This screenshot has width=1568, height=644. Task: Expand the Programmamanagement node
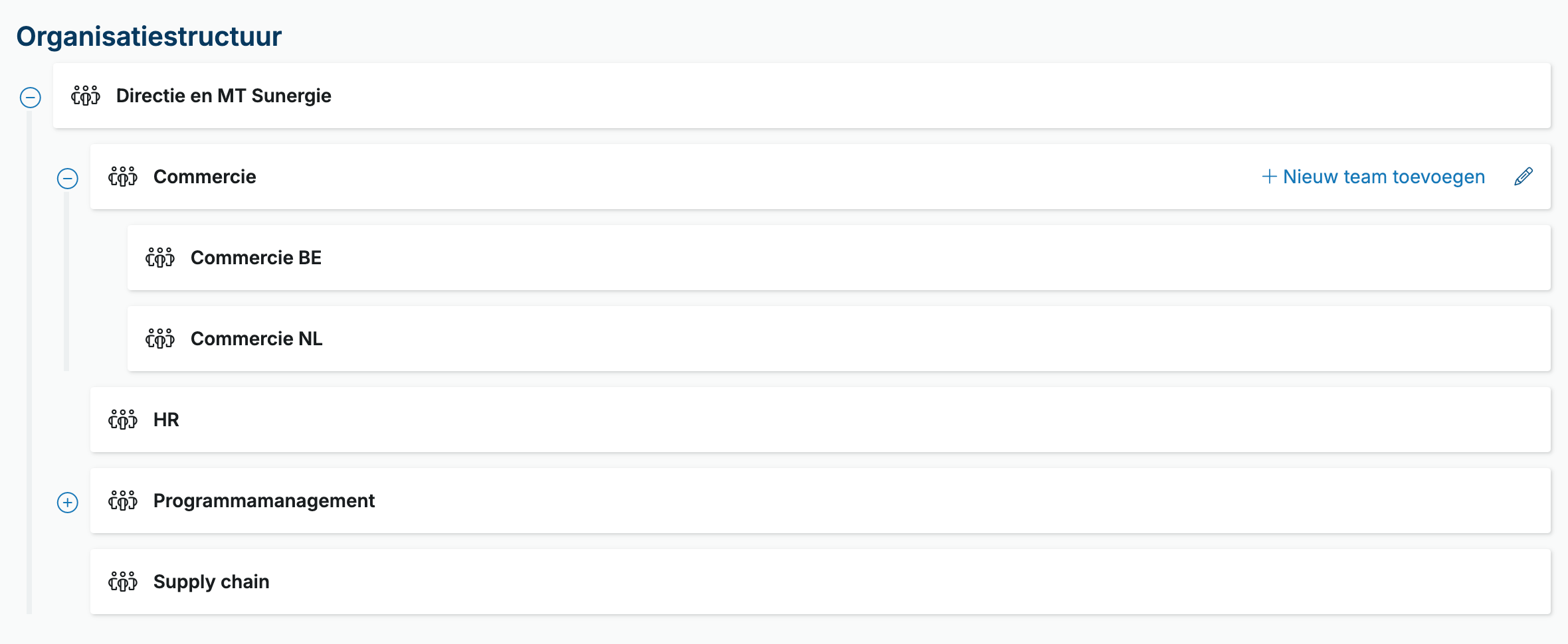(x=68, y=503)
